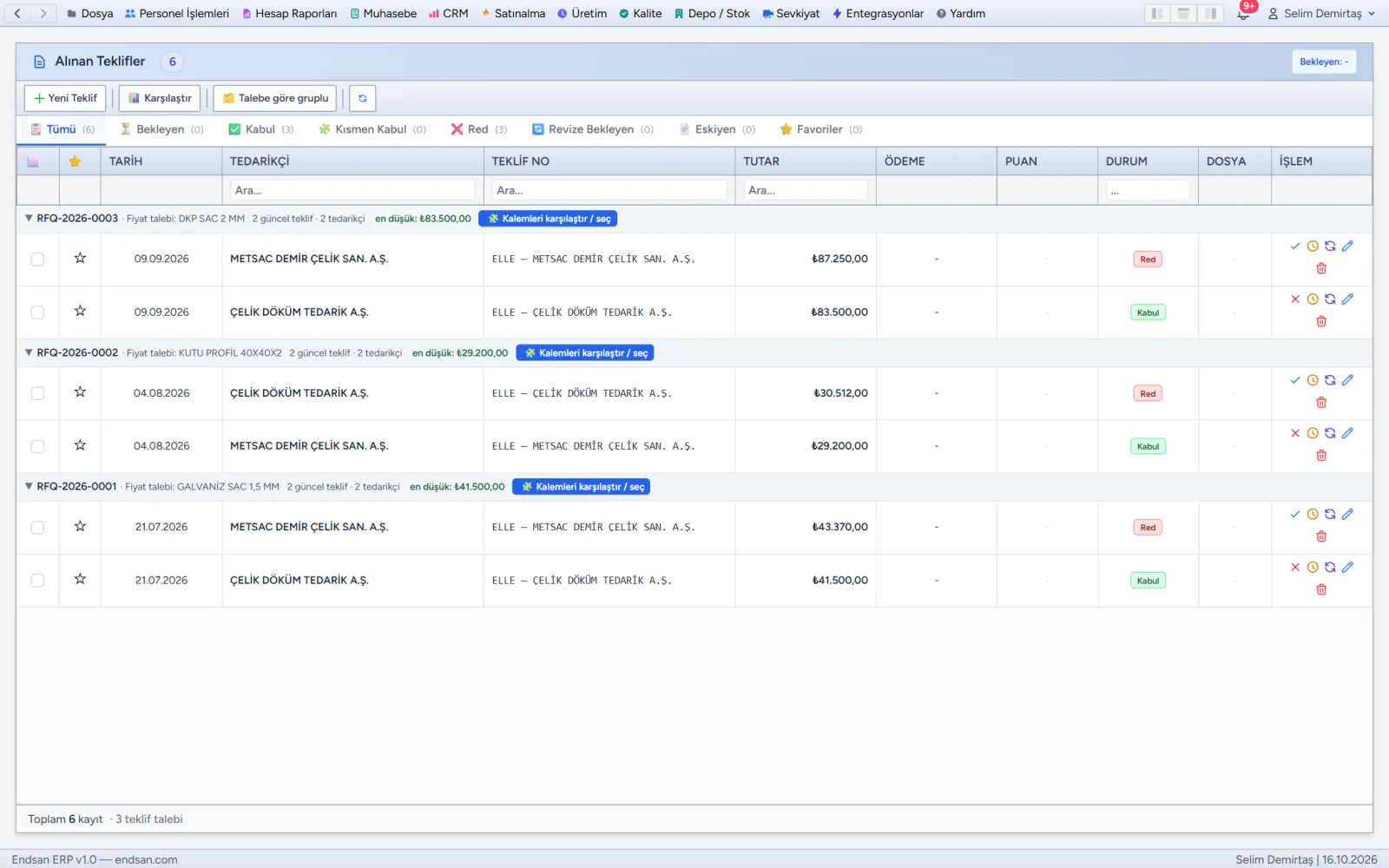Click clock icon on ₺43.370,00 offer
The width and height of the screenshot is (1389, 868).
tap(1313, 515)
